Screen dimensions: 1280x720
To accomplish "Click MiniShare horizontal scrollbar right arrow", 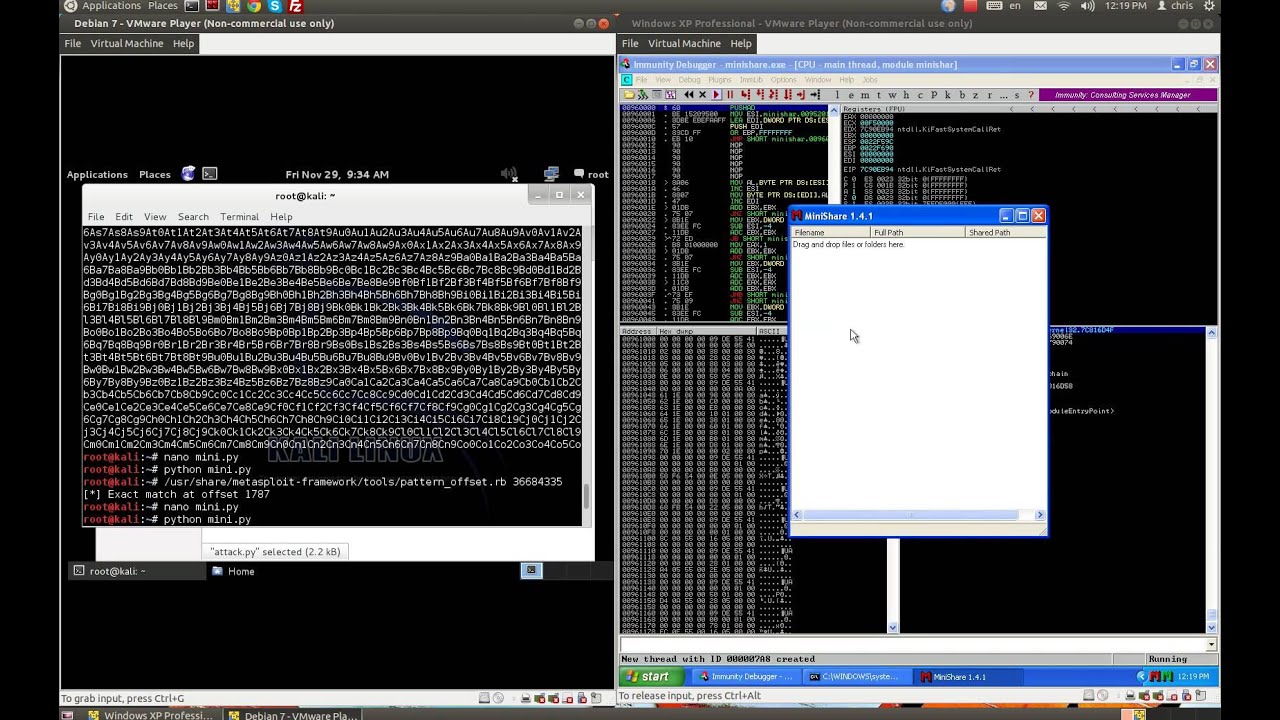I will 1039,515.
